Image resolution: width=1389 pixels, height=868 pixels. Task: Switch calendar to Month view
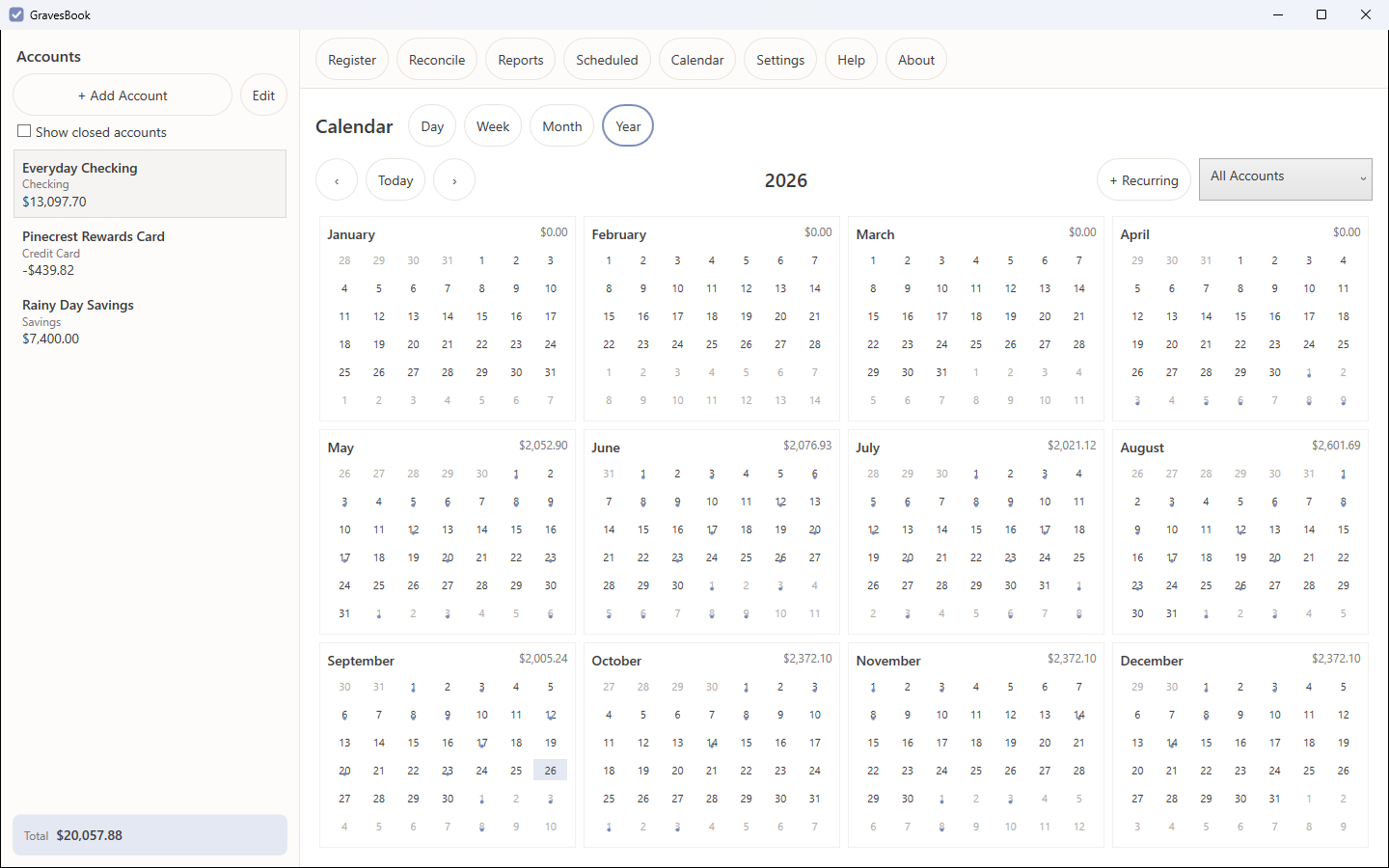[x=562, y=126]
